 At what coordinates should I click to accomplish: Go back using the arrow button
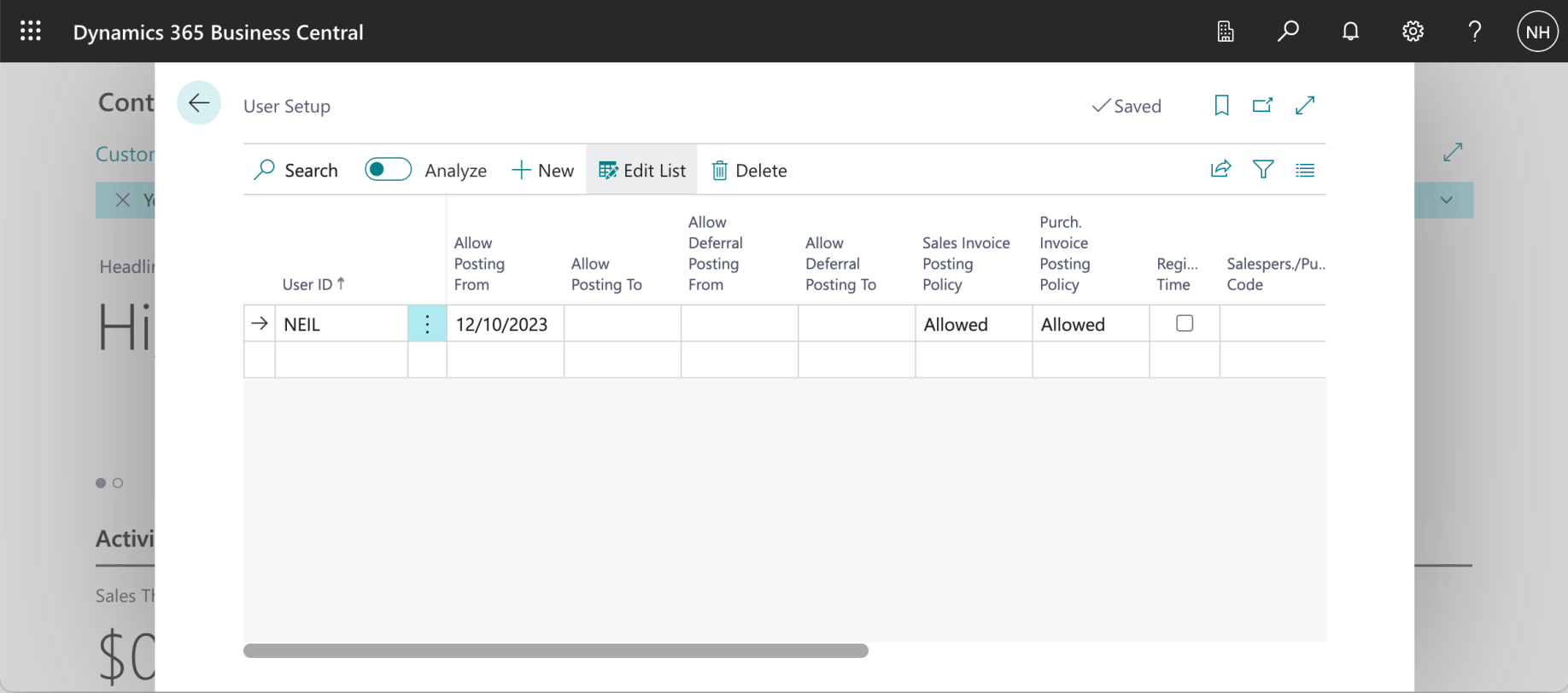tap(199, 103)
